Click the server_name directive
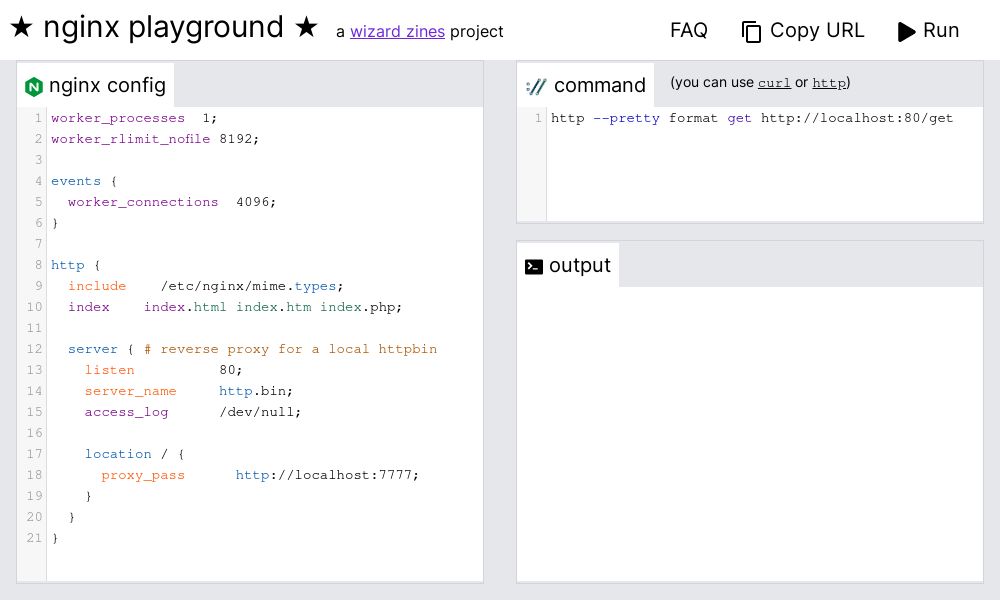This screenshot has height=600, width=1000. (130, 391)
